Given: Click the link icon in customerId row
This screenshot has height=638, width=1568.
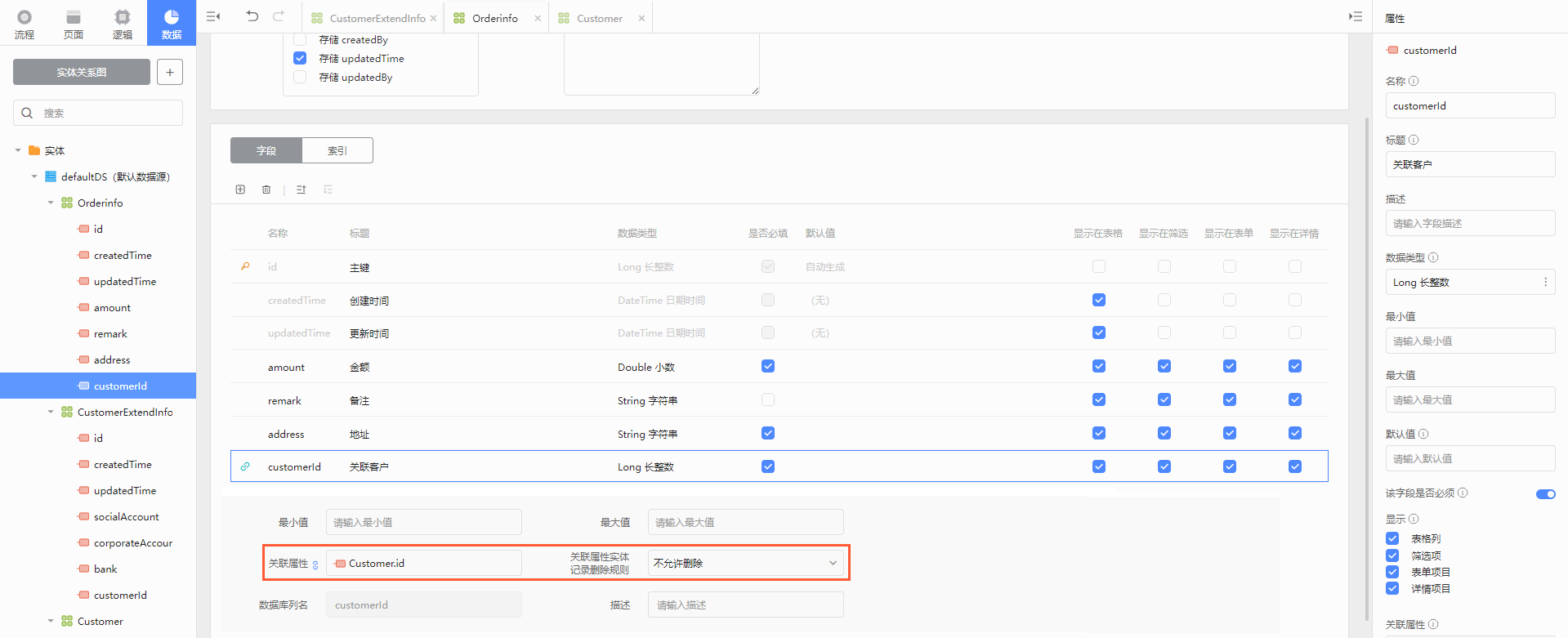Looking at the screenshot, I should coord(245,466).
